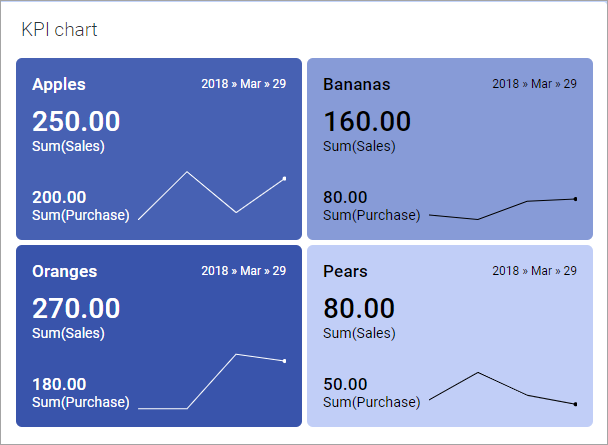The height and width of the screenshot is (445, 608).
Task: Click the KPI chart title
Action: (x=59, y=30)
